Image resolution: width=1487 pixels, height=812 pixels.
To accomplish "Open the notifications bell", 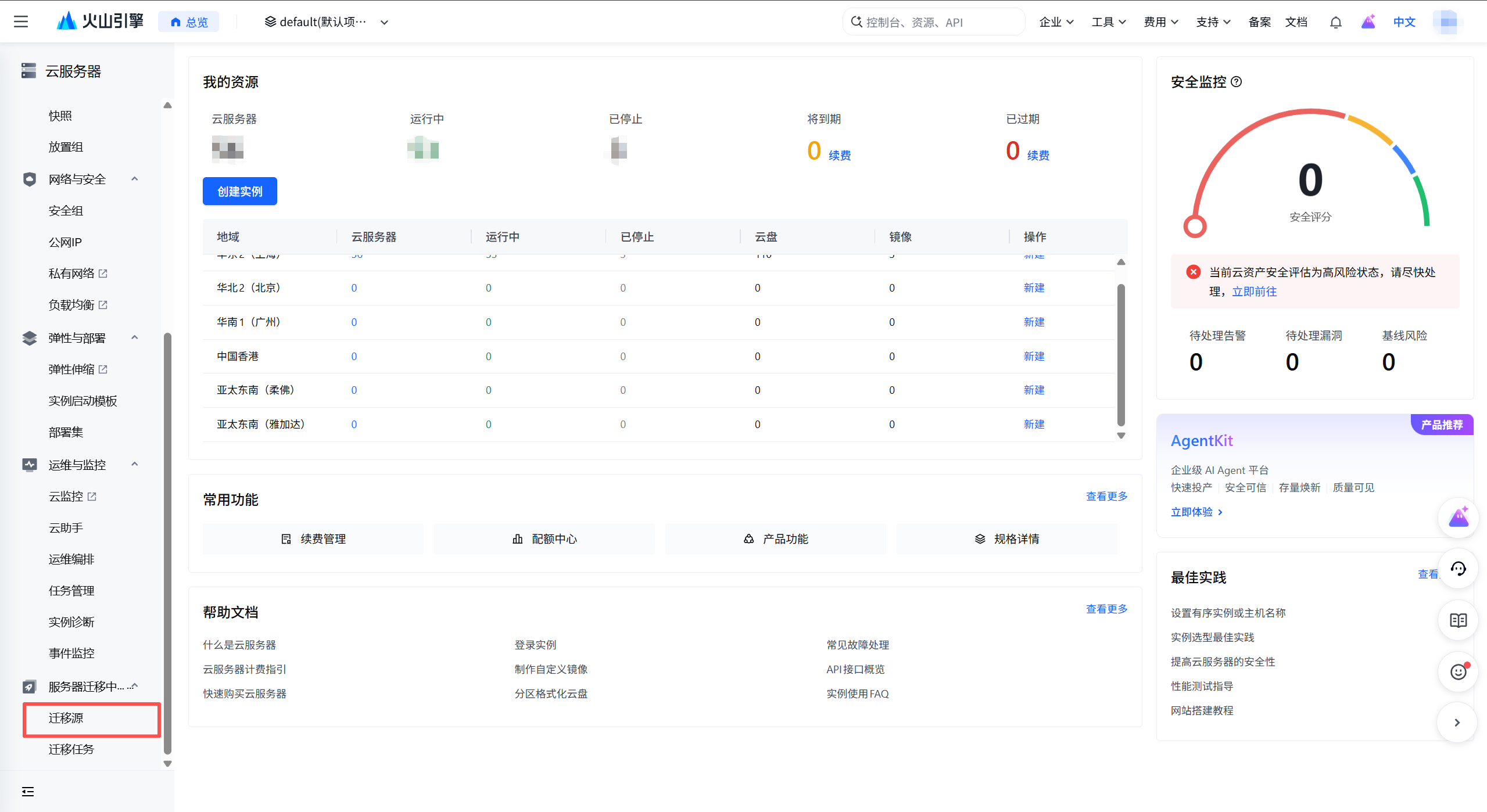I will pyautogui.click(x=1335, y=22).
